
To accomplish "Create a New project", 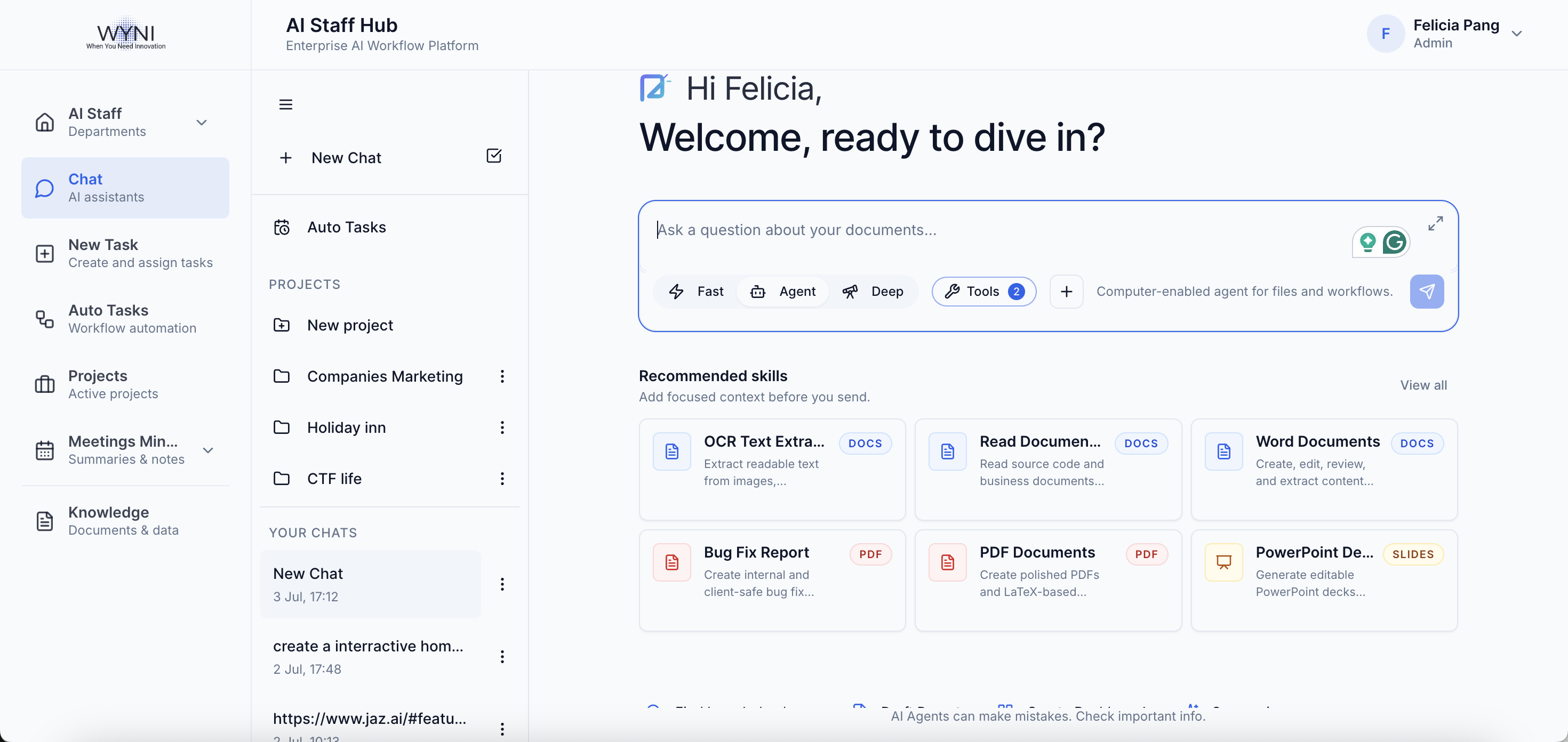I will click(x=389, y=325).
